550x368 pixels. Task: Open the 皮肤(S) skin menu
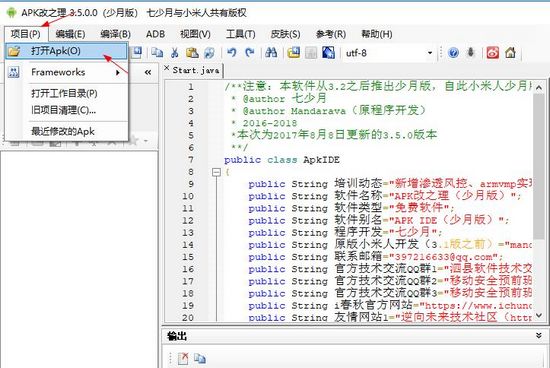285,34
